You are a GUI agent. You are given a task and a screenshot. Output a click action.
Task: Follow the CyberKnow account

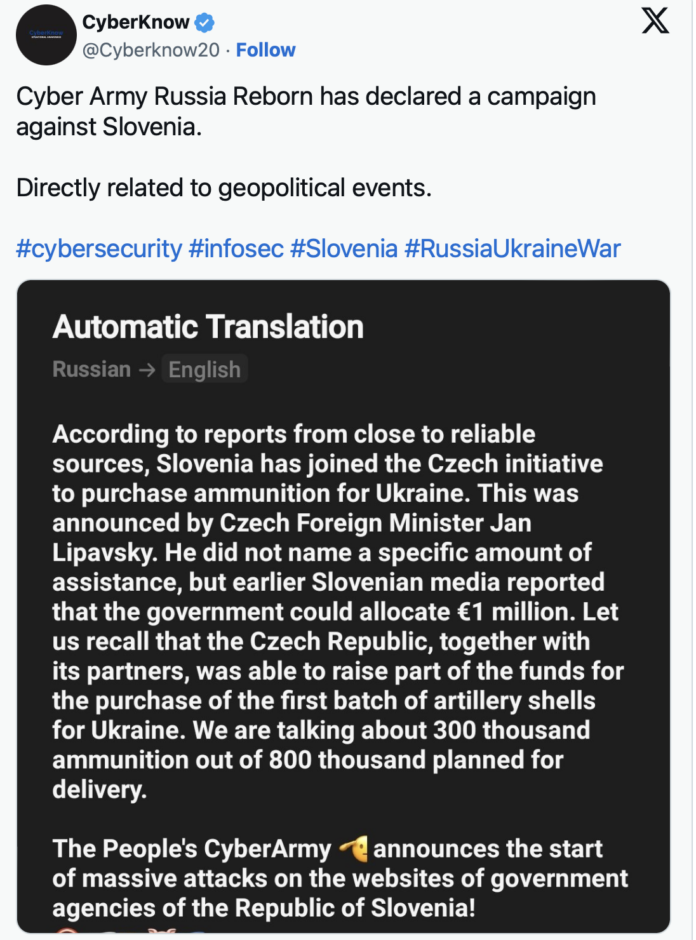coord(266,50)
